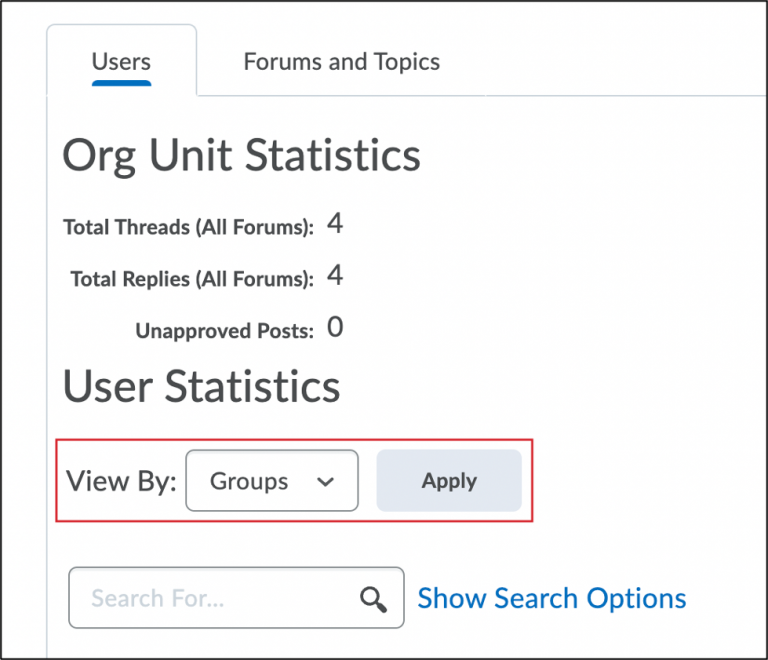Click the Unapproved Posts label
The width and height of the screenshot is (768, 660).
(224, 331)
